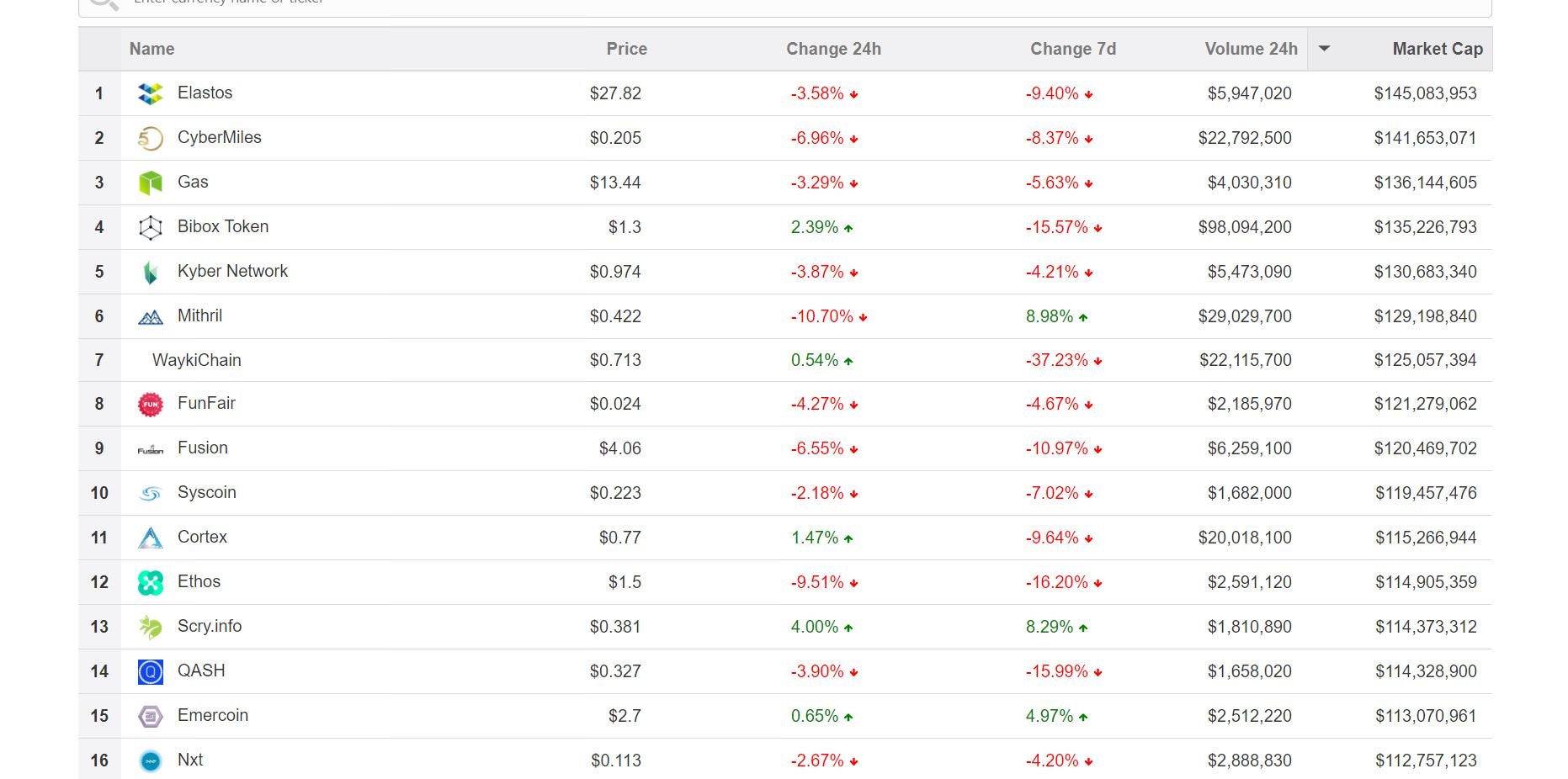Click the Cortex triangle logo icon
The height and width of the screenshot is (779, 1568).
click(x=150, y=538)
